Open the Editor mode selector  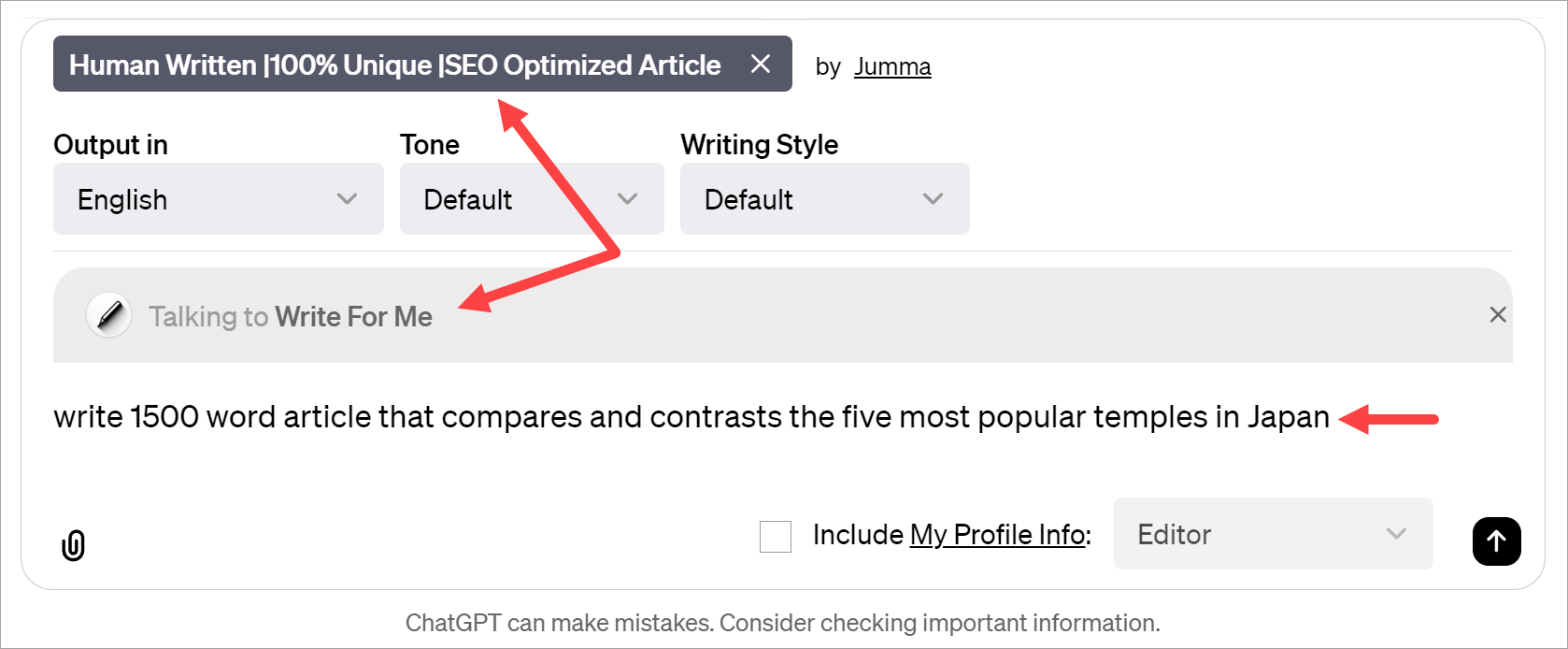(x=1273, y=534)
